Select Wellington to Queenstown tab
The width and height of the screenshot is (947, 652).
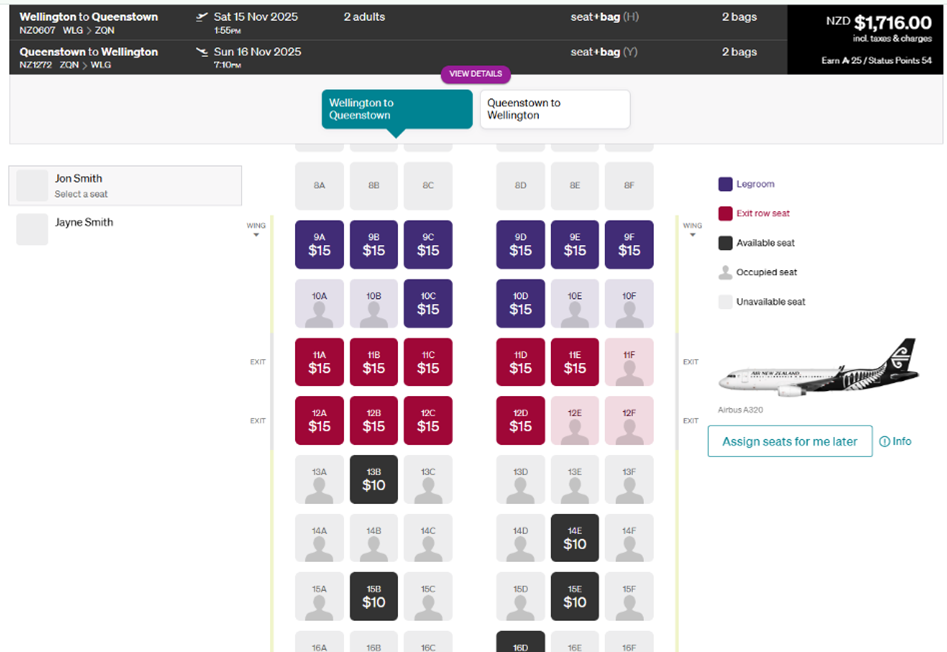(x=396, y=109)
